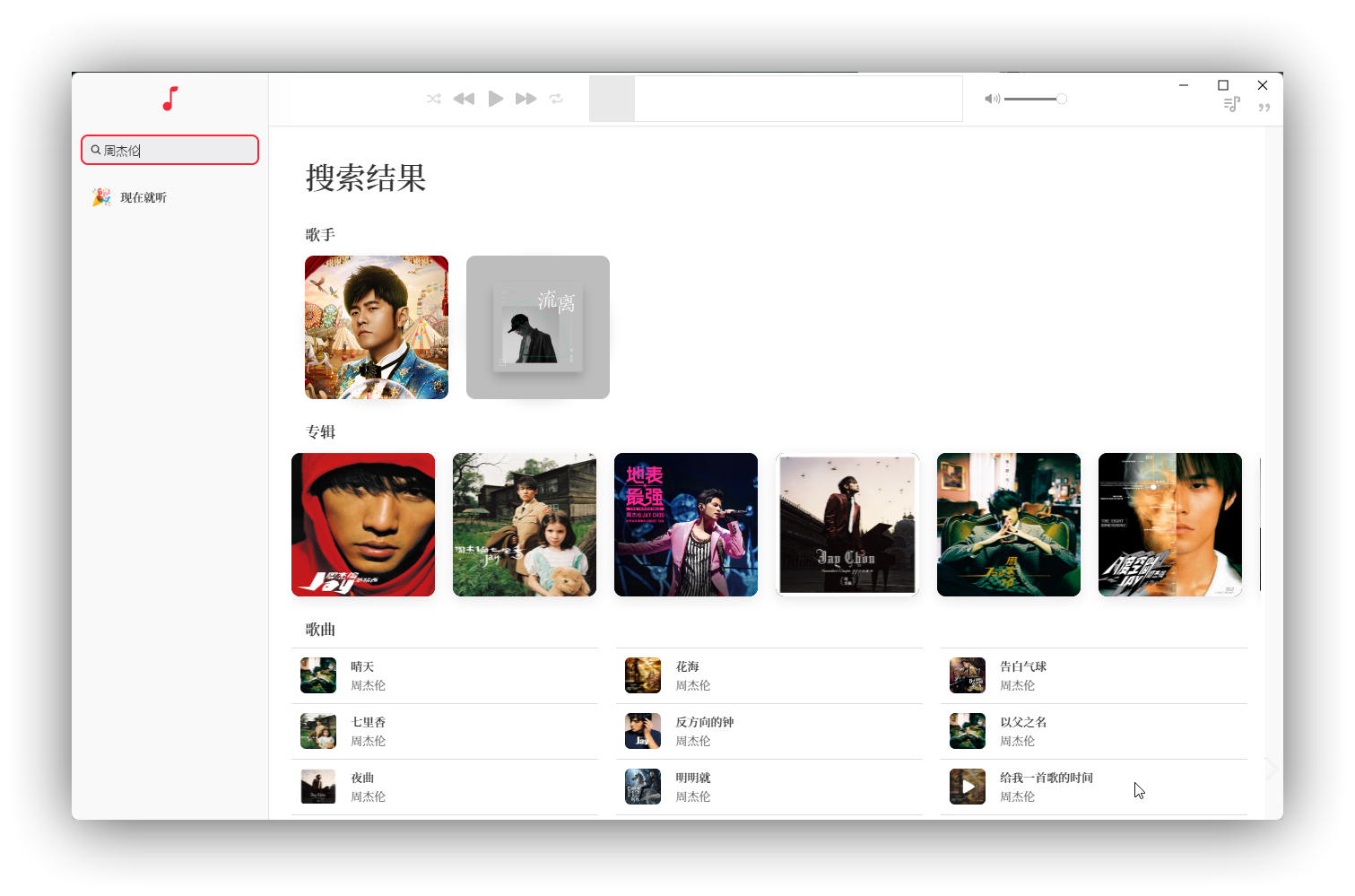1355x896 pixels.
Task: Click the play overlay on 给我一首歌的时间
Action: [x=967, y=786]
